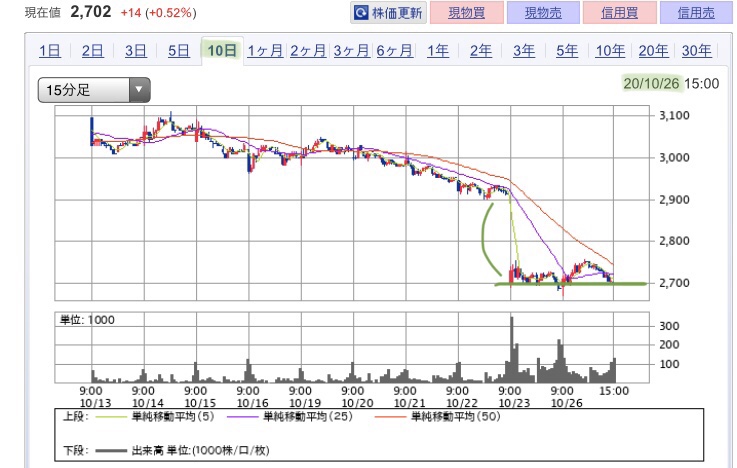This screenshot has height=468, width=737.
Task: Click the 単純移動平均(25) legend entry
Action: pyautogui.click(x=290, y=416)
